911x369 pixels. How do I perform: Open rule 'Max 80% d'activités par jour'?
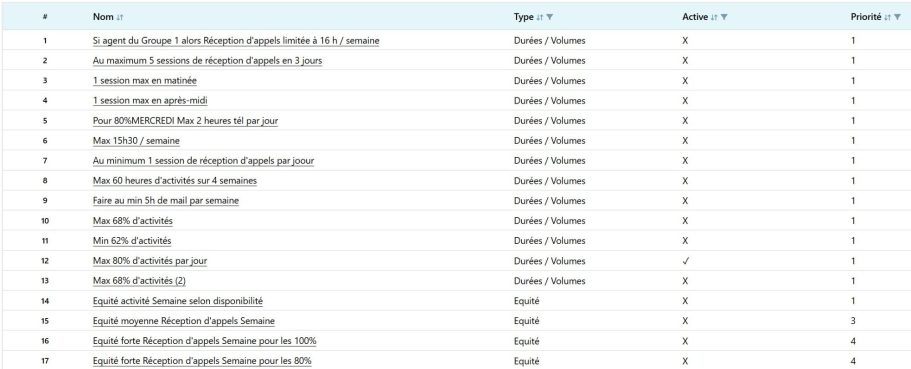[x=150, y=261]
